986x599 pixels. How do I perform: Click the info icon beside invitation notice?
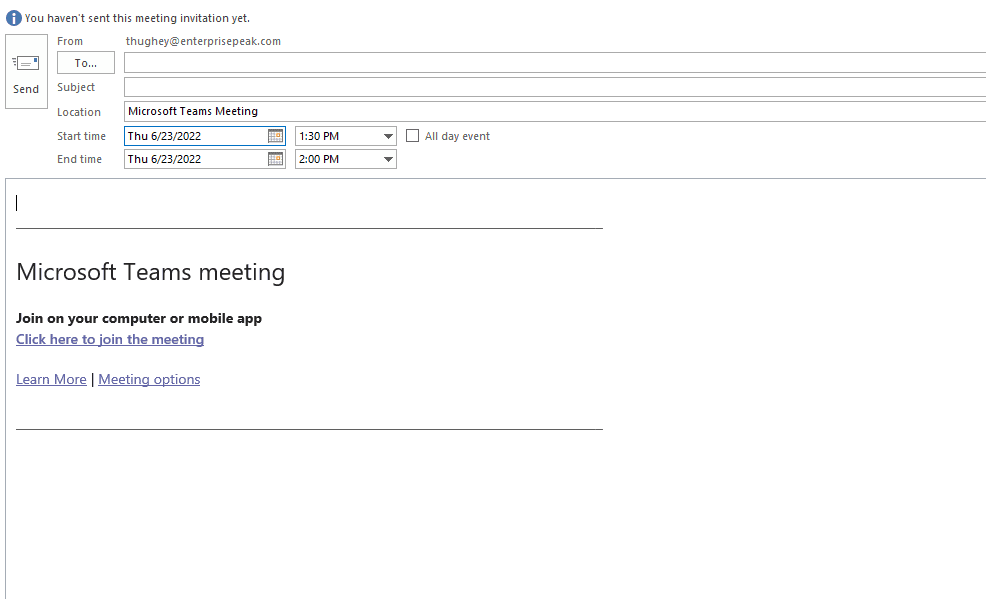click(13, 18)
